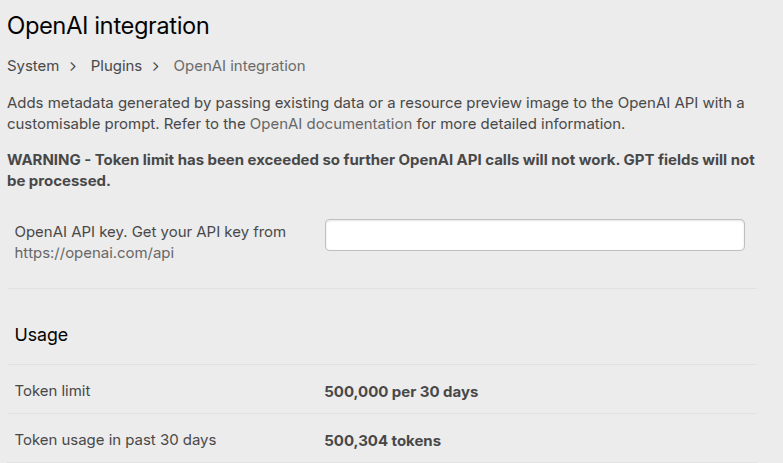Click the divider line above Usage heading
Image resolution: width=783 pixels, height=463 pixels.
click(x=381, y=289)
